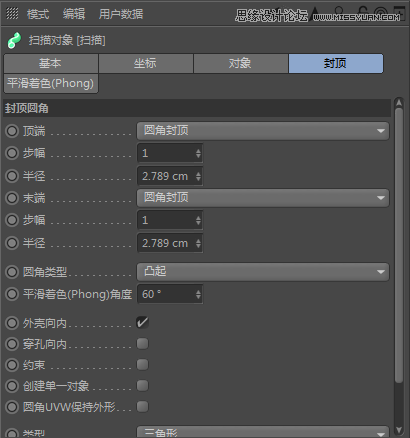Click the green Sweep object icon
This screenshot has height=438, width=410.
(14, 40)
